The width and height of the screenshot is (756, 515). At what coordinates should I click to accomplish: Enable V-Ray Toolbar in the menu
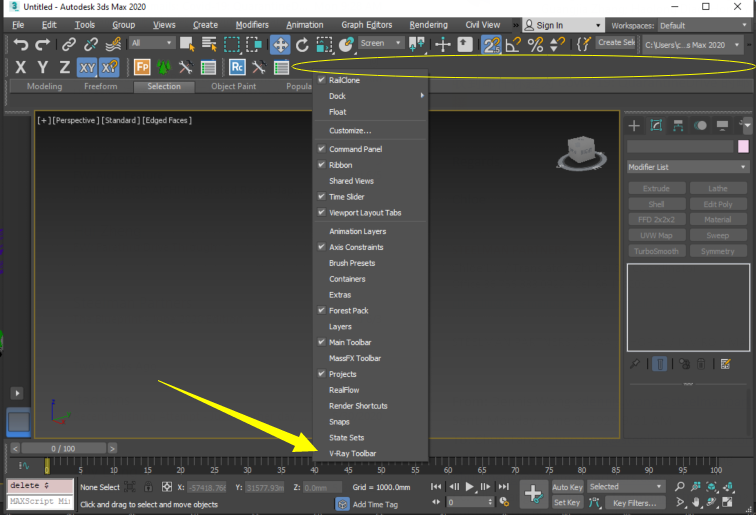(370, 453)
